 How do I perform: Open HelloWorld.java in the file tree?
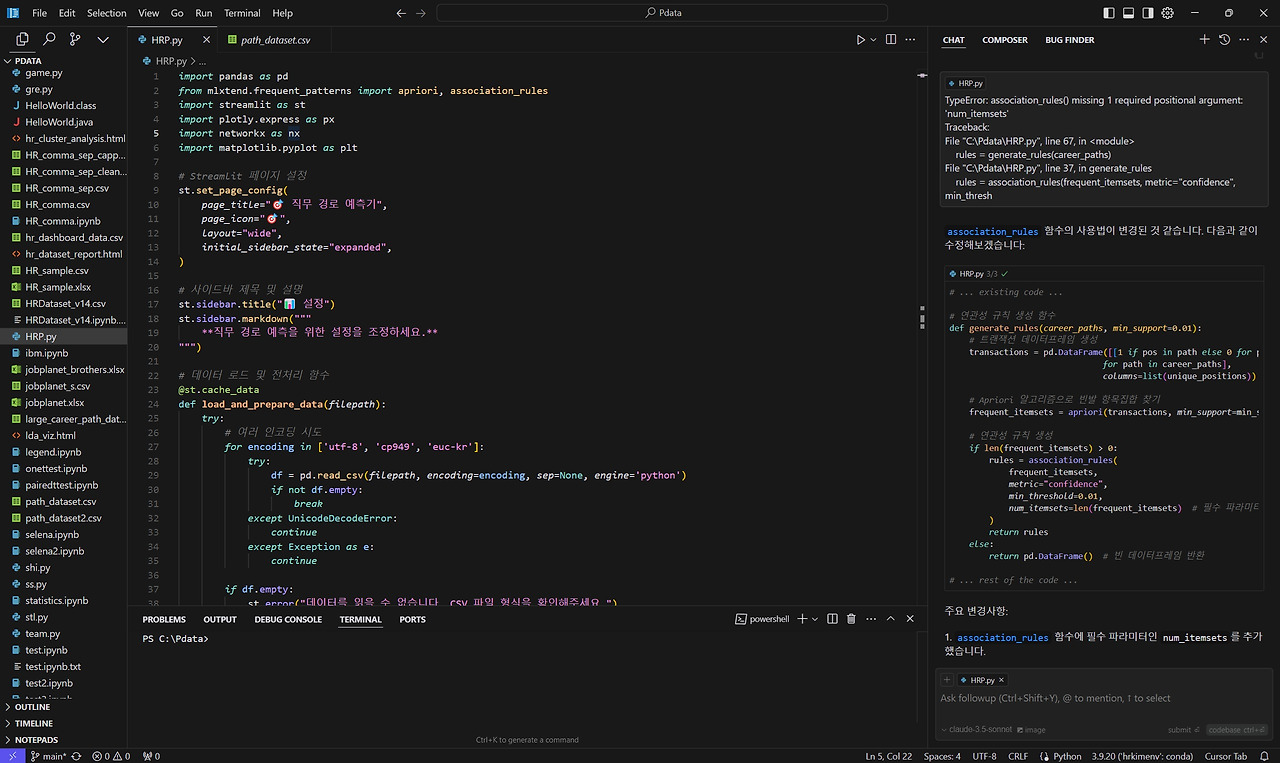[x=63, y=122]
